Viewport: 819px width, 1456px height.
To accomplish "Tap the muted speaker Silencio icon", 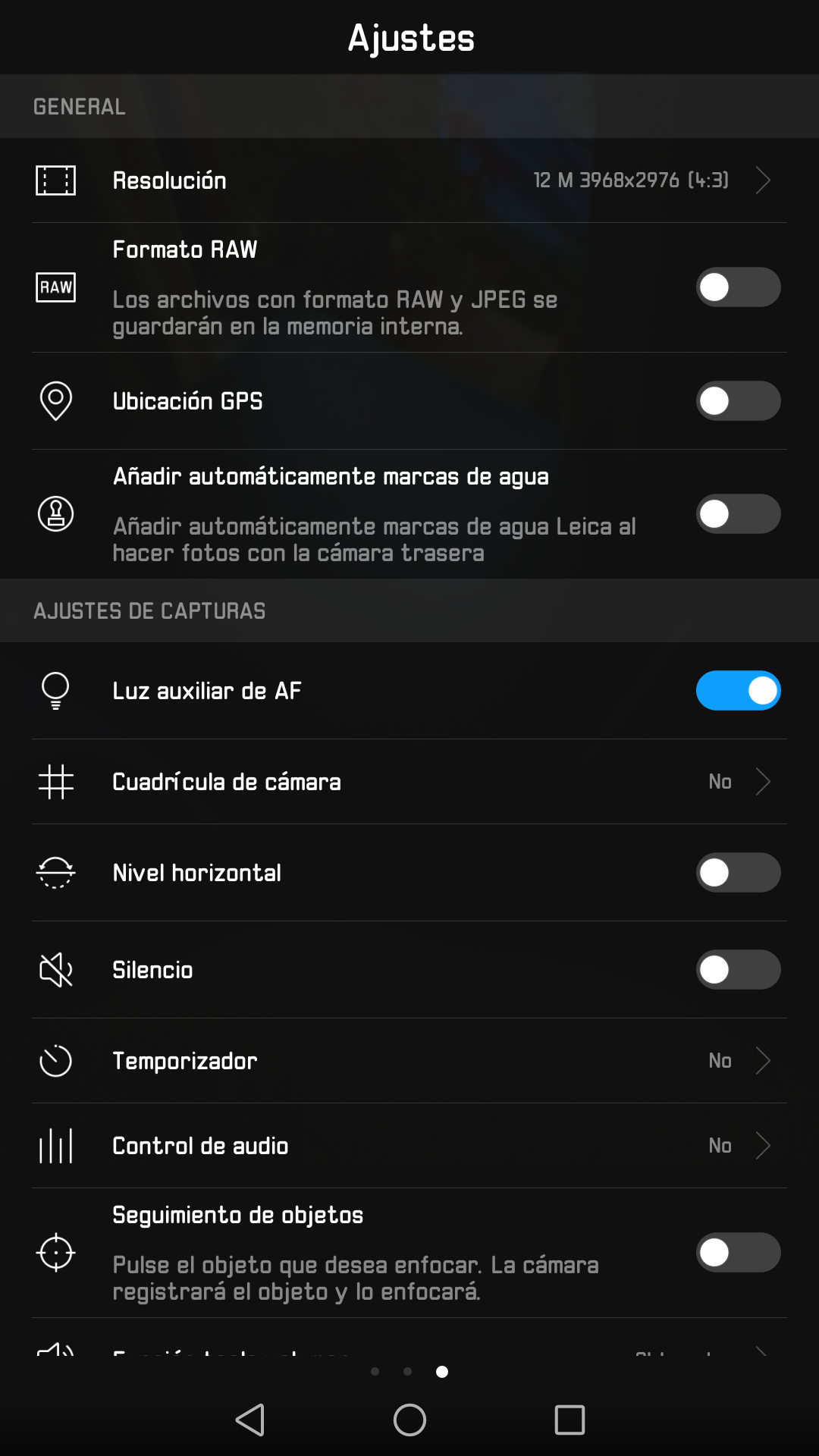I will [x=55, y=970].
